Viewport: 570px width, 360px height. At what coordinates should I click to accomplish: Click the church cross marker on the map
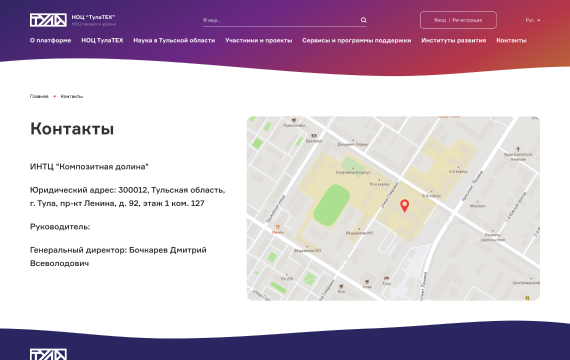click(x=518, y=149)
